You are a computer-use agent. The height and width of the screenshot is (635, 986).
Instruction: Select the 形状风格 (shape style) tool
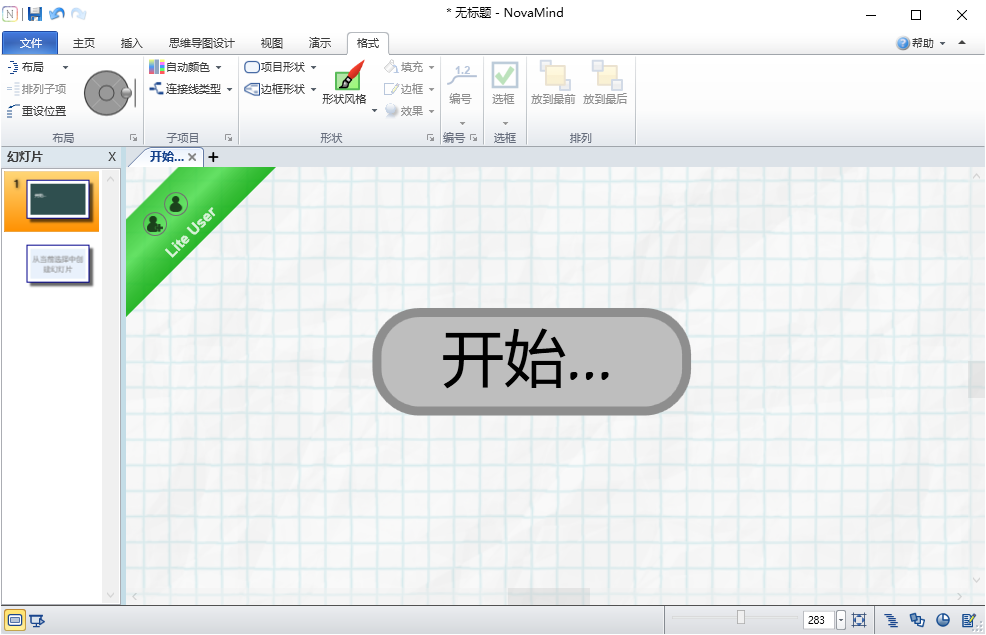tap(347, 85)
